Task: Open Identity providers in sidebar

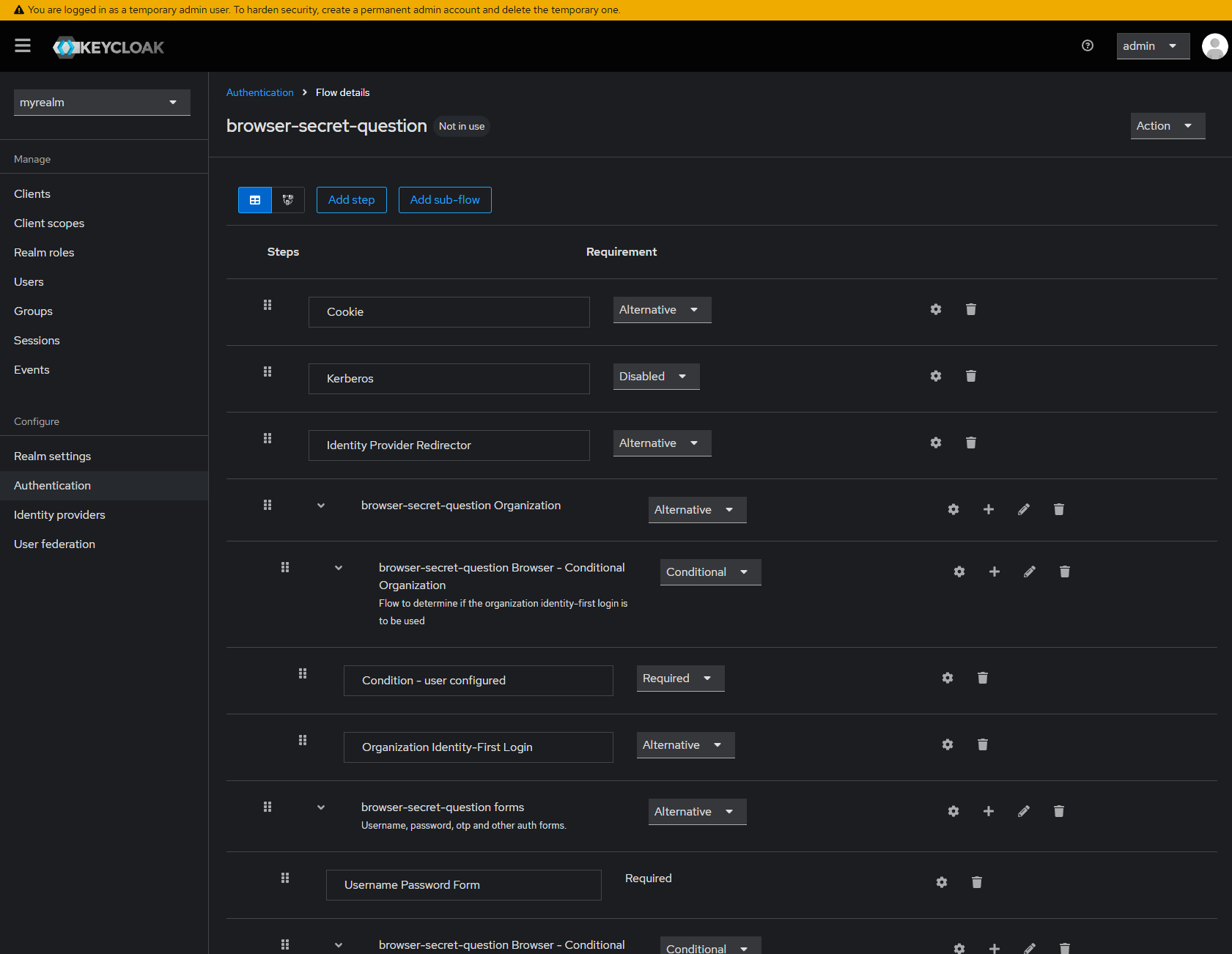Action: pyautogui.click(x=104, y=515)
